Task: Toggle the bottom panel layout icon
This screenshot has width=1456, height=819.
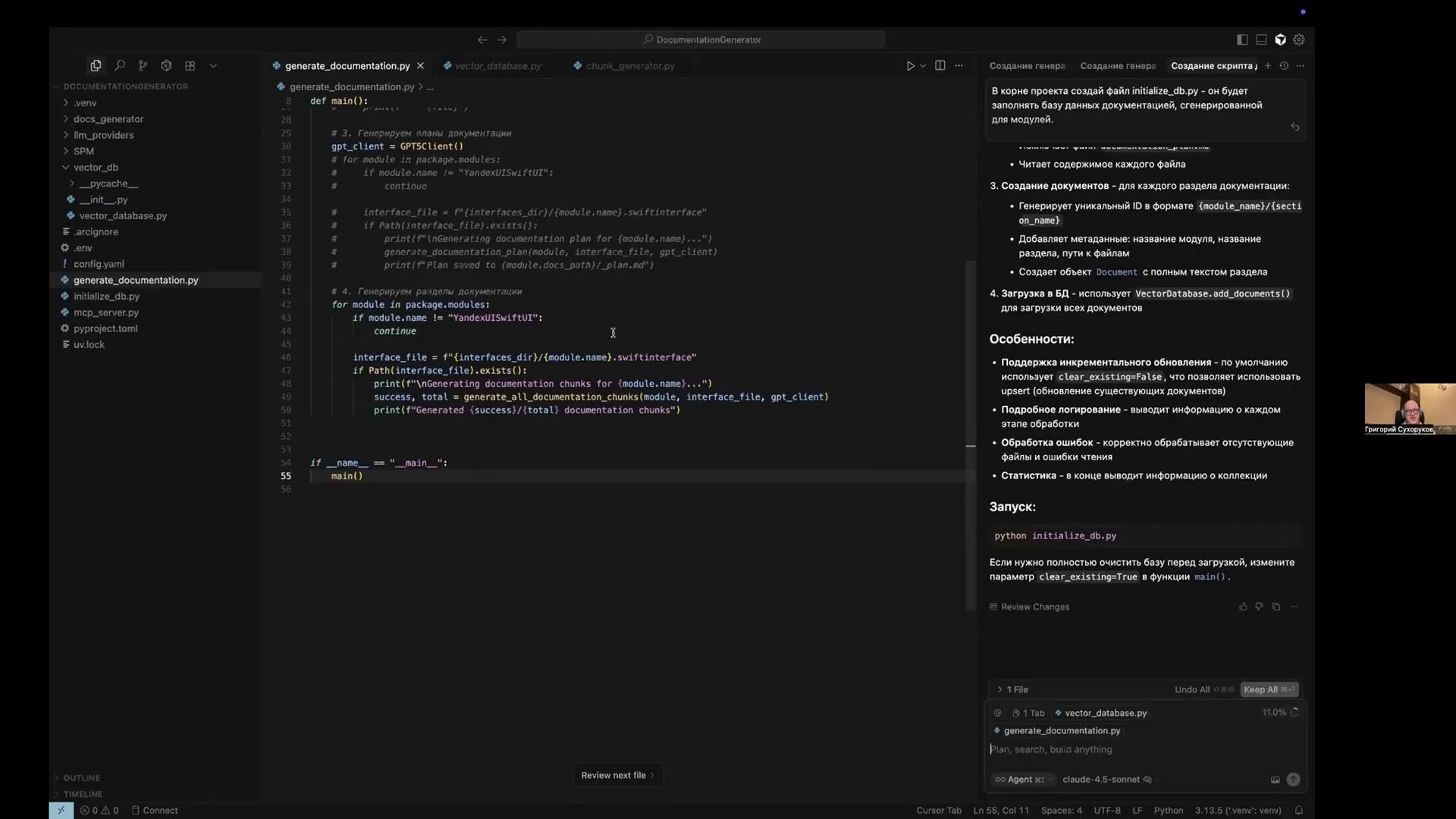Action: click(1262, 39)
